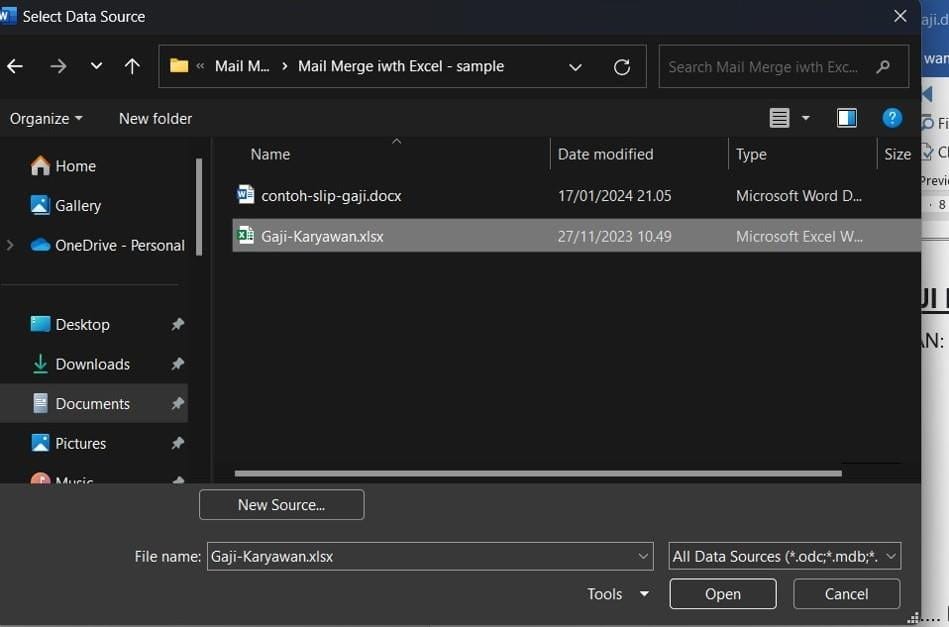
Task: Go up one folder level
Action: tap(132, 66)
